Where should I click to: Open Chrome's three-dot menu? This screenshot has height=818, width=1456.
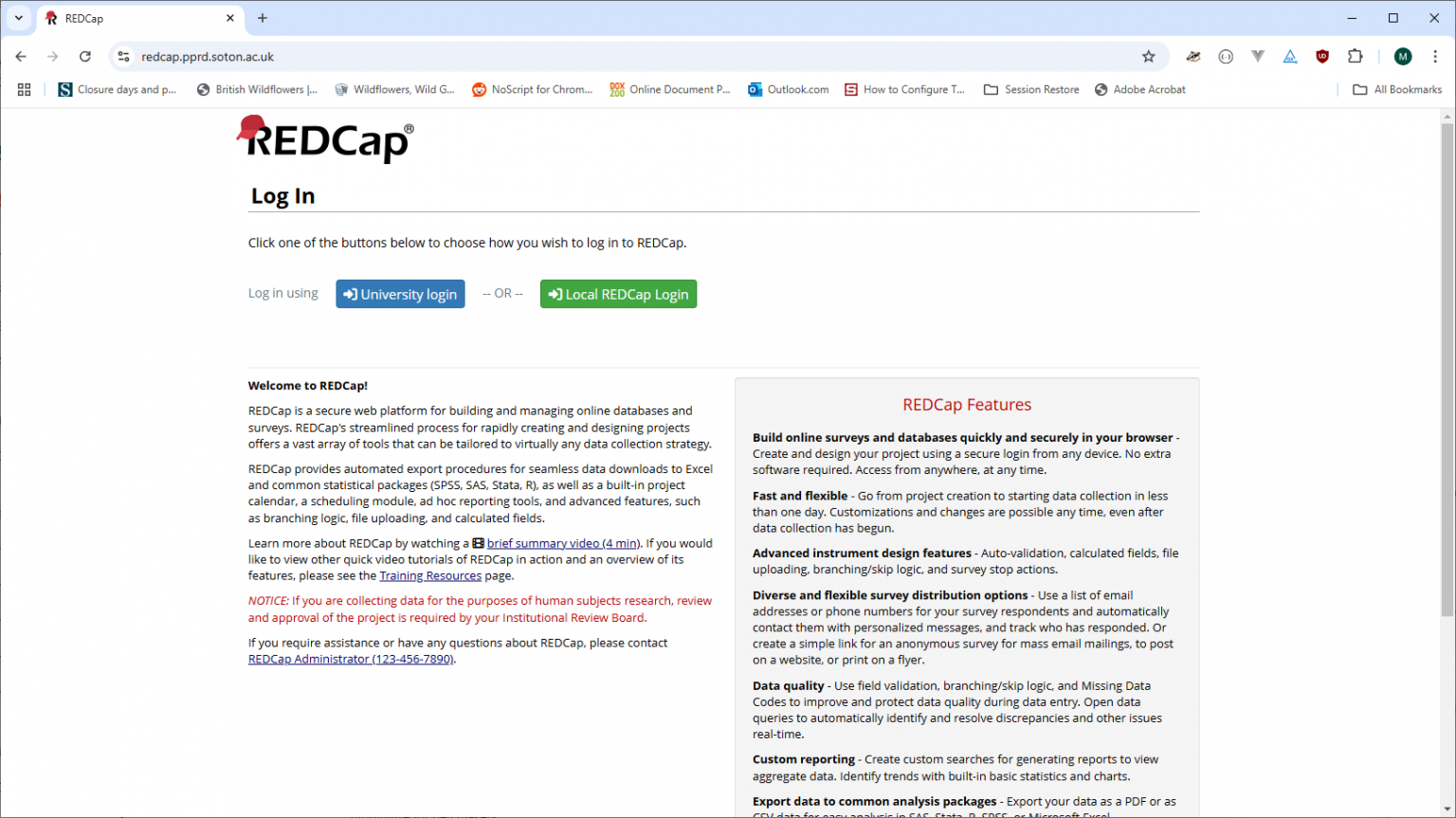[x=1436, y=57]
